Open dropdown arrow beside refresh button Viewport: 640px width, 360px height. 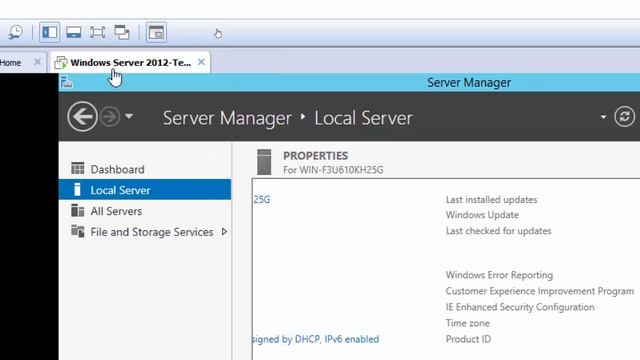(x=603, y=117)
